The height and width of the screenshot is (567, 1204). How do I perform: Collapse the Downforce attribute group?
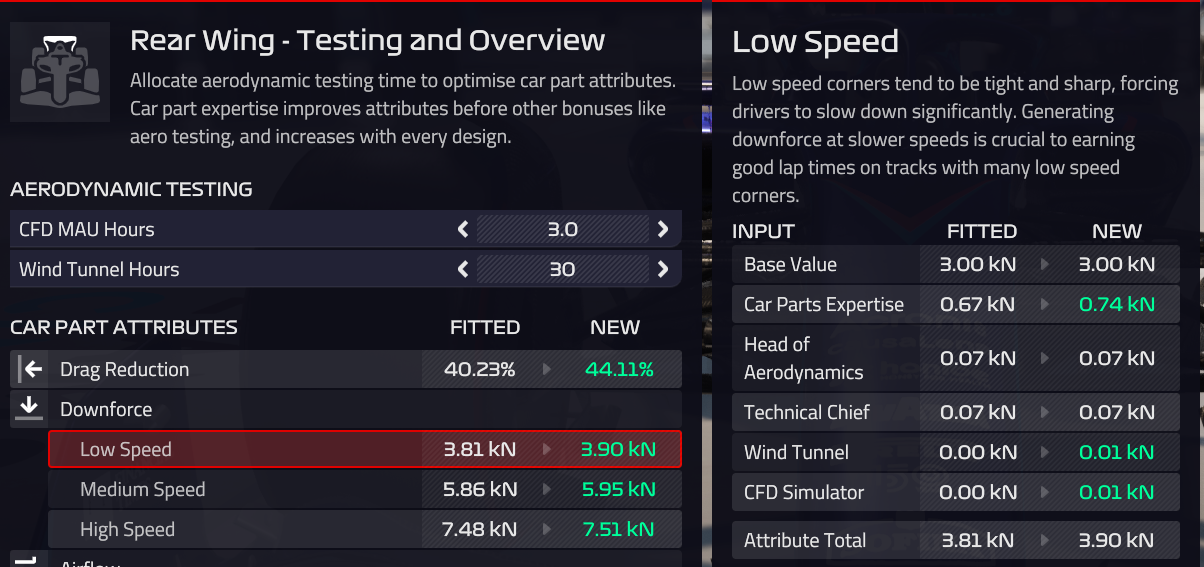click(107, 409)
